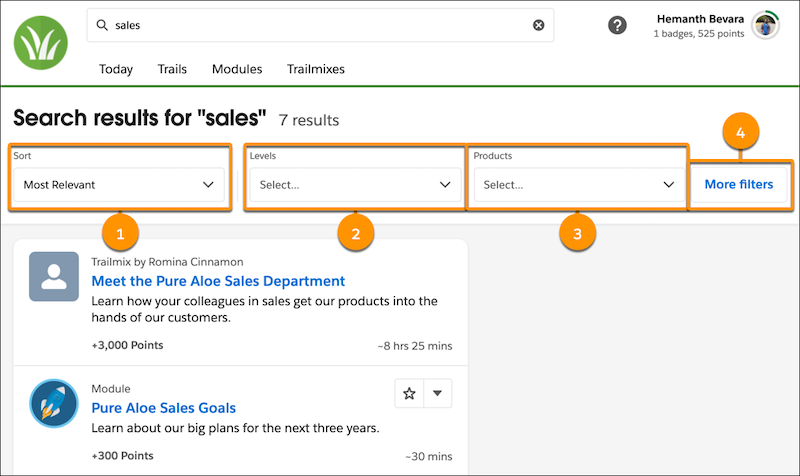This screenshot has width=800, height=476.
Task: Clear the search field with the X icon
Action: click(x=538, y=25)
